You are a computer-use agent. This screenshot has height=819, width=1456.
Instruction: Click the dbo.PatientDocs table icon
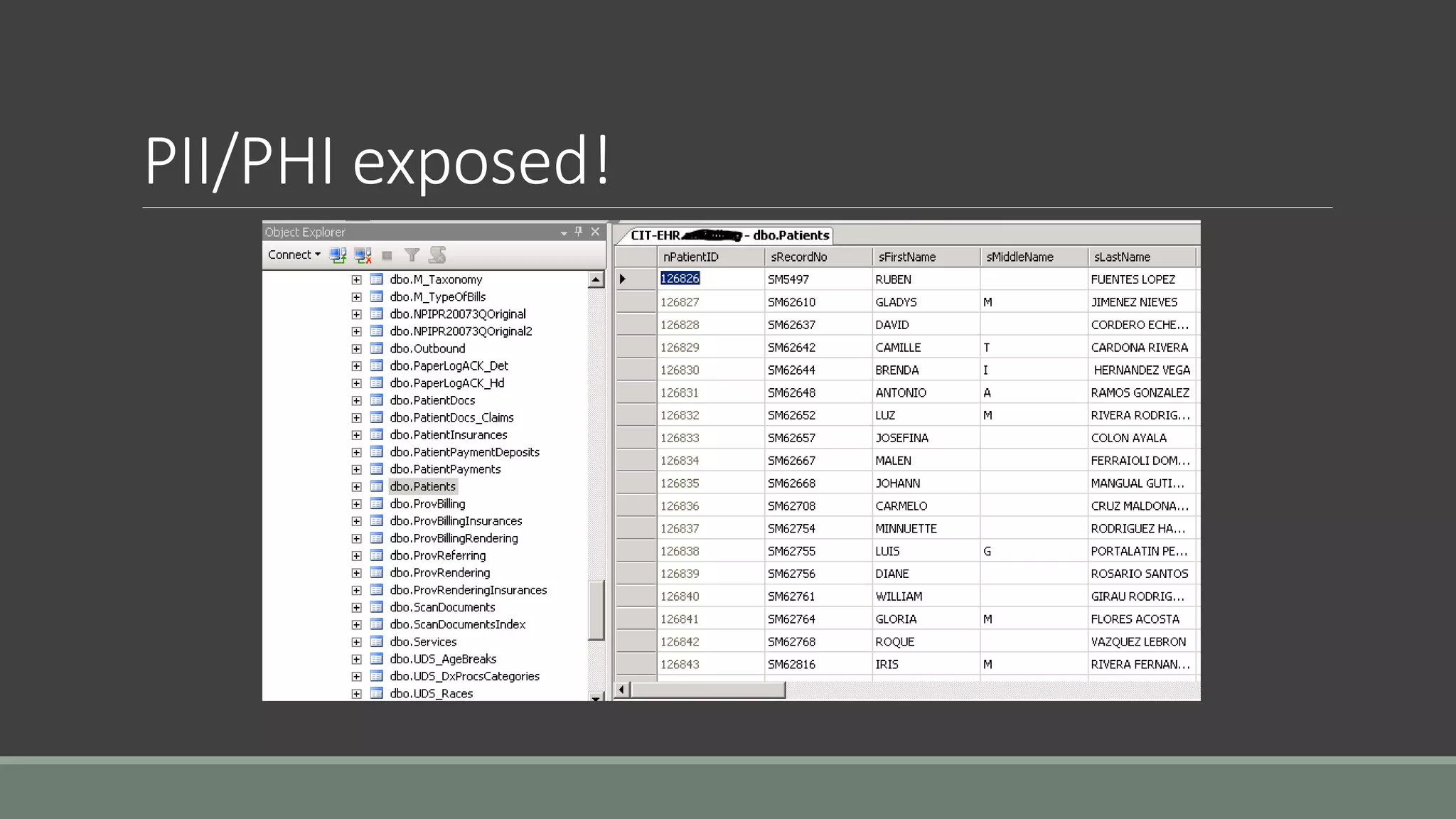pos(377,400)
